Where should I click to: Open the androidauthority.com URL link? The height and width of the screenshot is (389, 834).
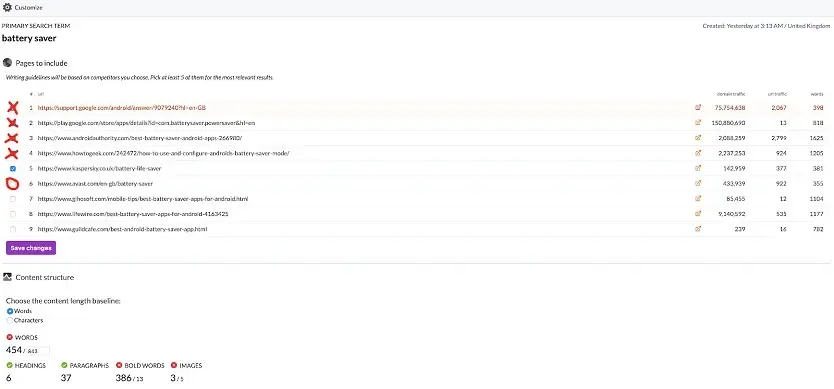click(x=140, y=138)
